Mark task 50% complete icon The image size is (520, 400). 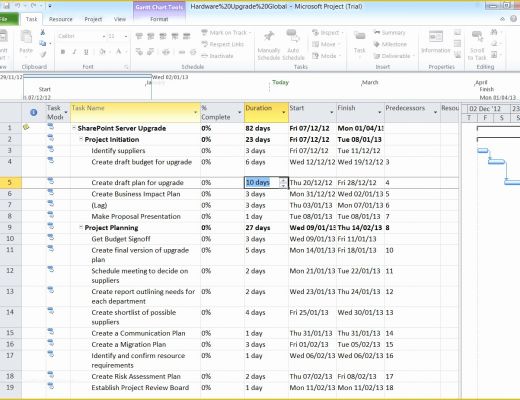163,36
